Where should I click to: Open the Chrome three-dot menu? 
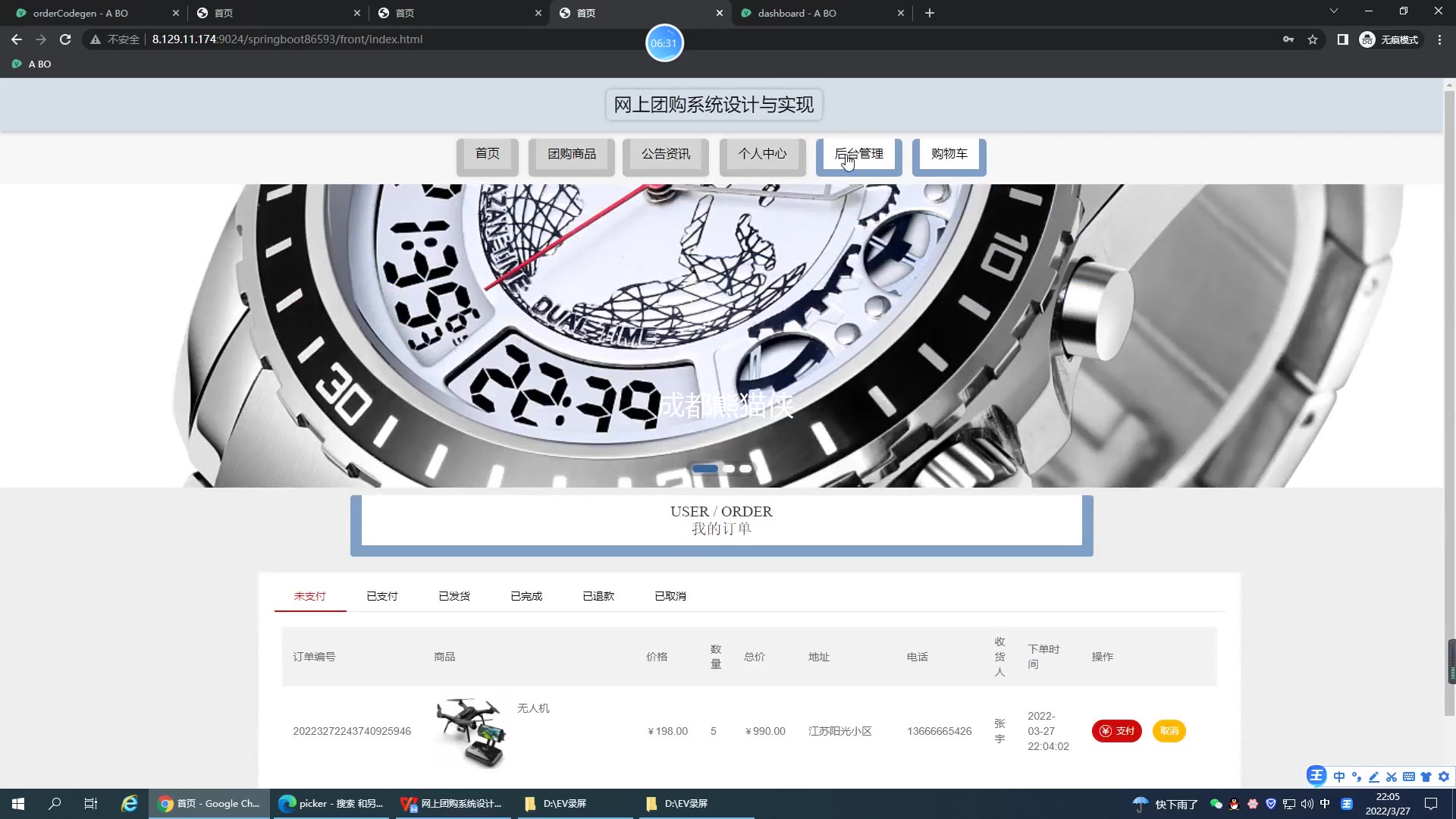click(1439, 39)
